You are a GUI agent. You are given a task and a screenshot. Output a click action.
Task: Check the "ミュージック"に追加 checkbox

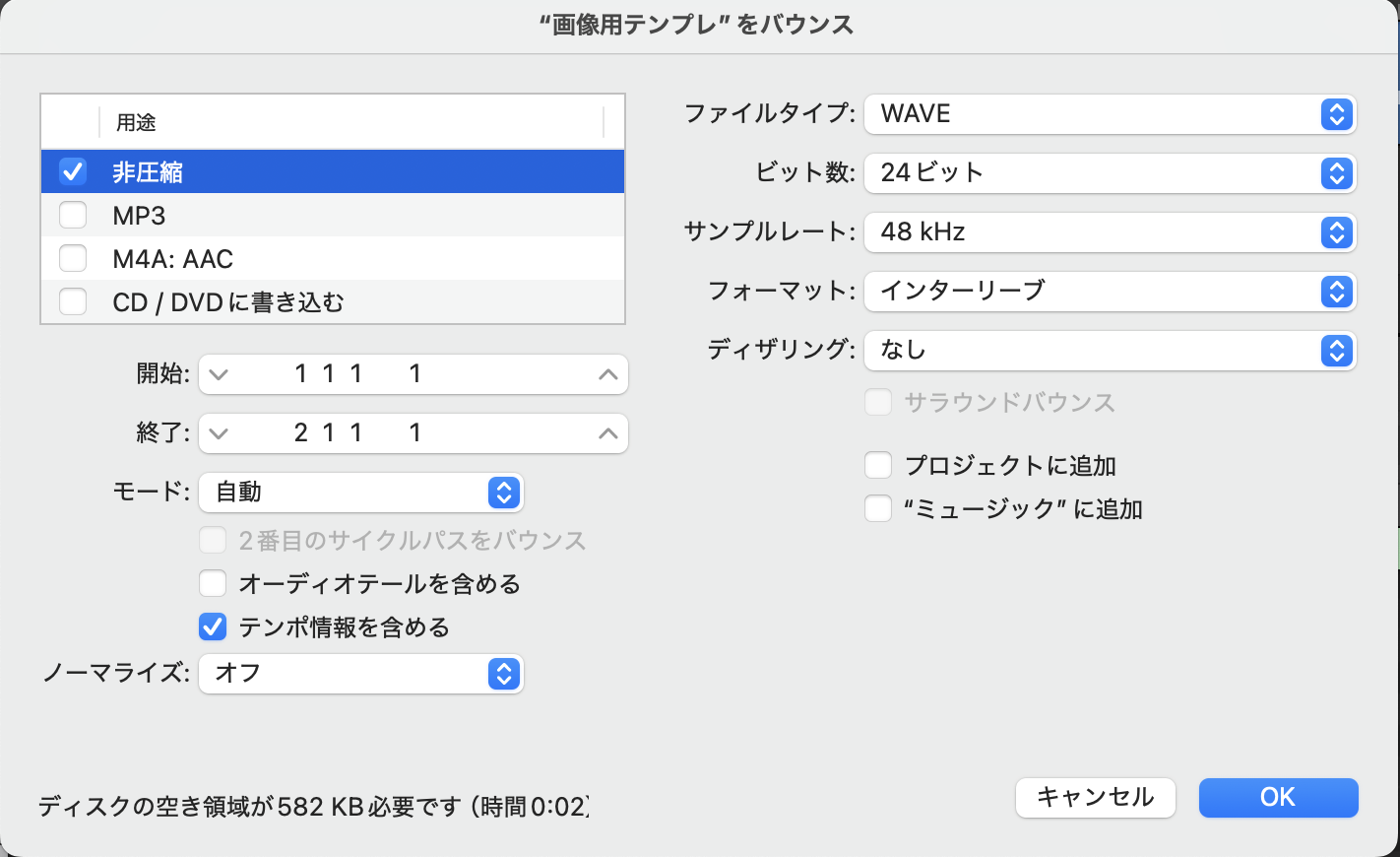click(x=877, y=508)
